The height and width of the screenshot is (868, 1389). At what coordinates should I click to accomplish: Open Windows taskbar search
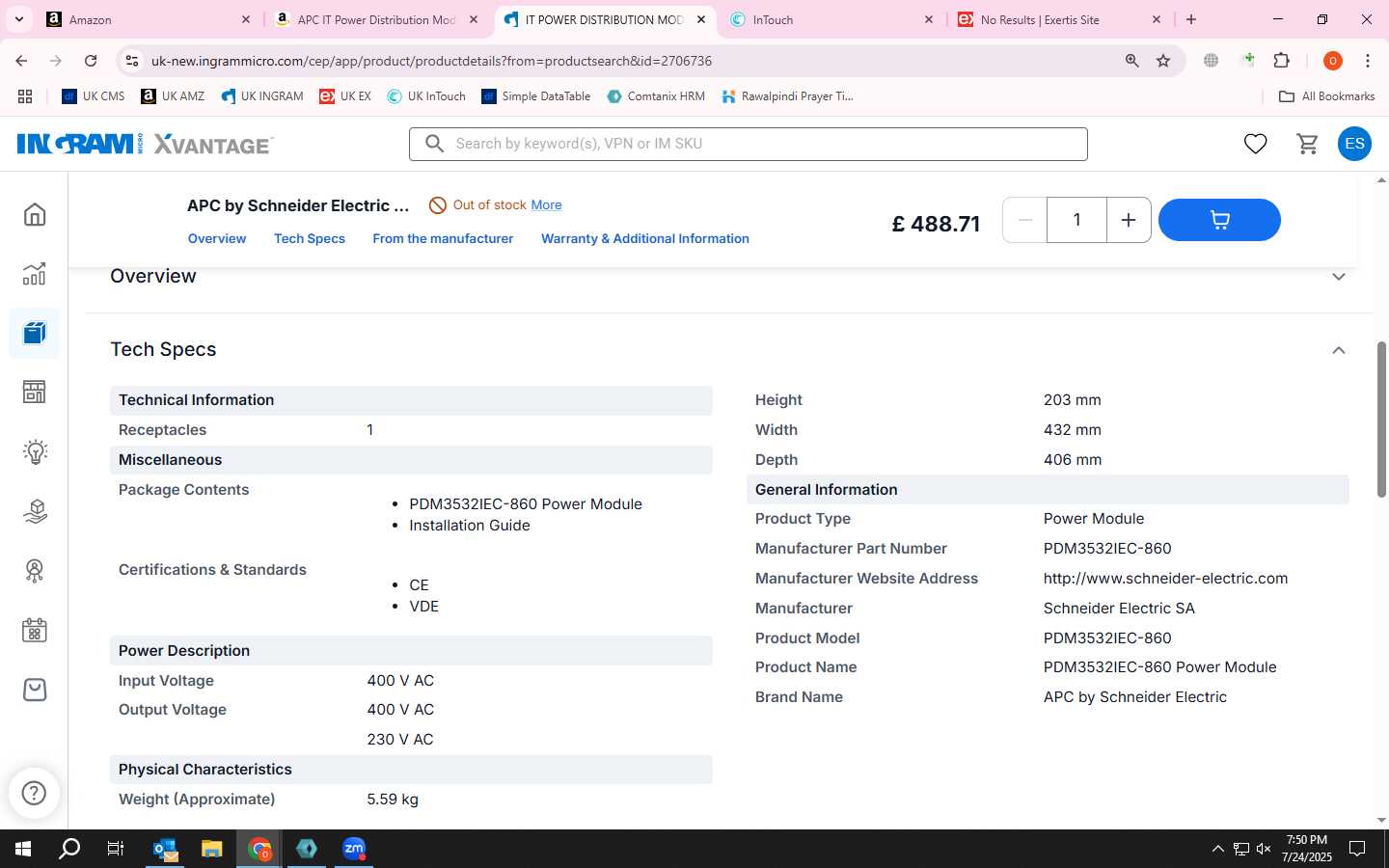click(x=69, y=849)
